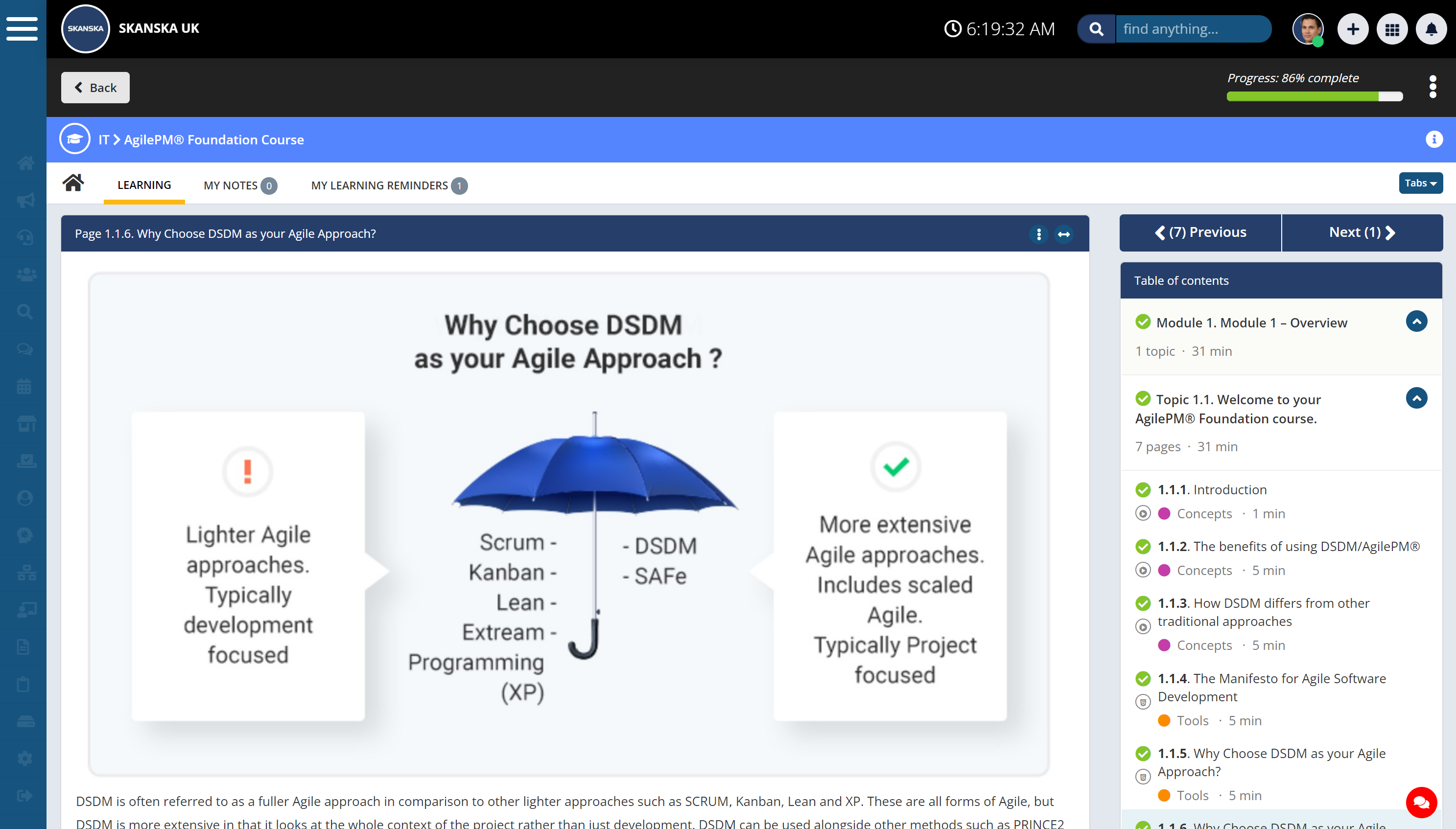Screen dimensions: 1456x829
Task: Open the hamburger menu icon
Action: click(22, 28)
